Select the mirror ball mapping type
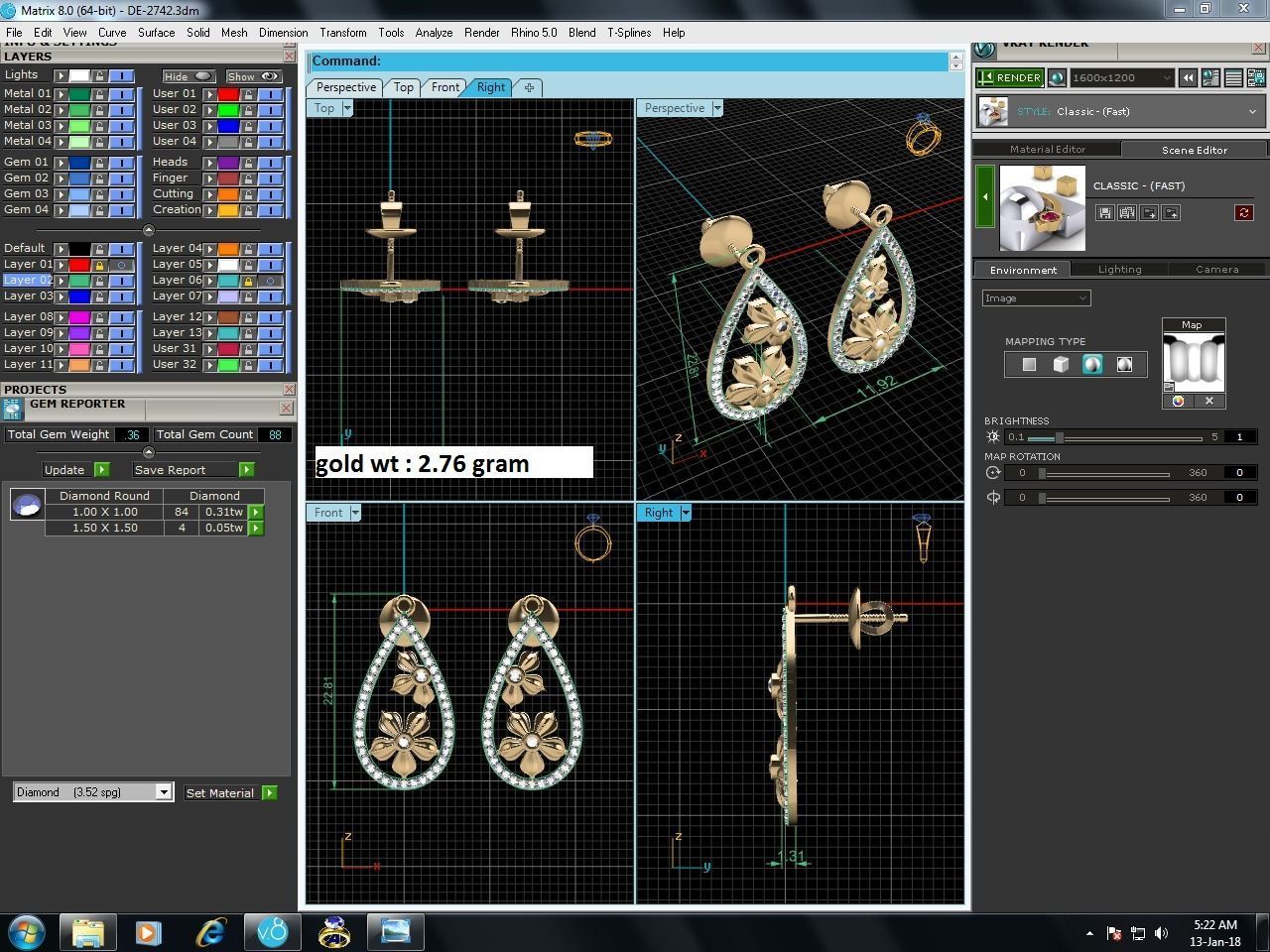1270x952 pixels. coord(1124,365)
